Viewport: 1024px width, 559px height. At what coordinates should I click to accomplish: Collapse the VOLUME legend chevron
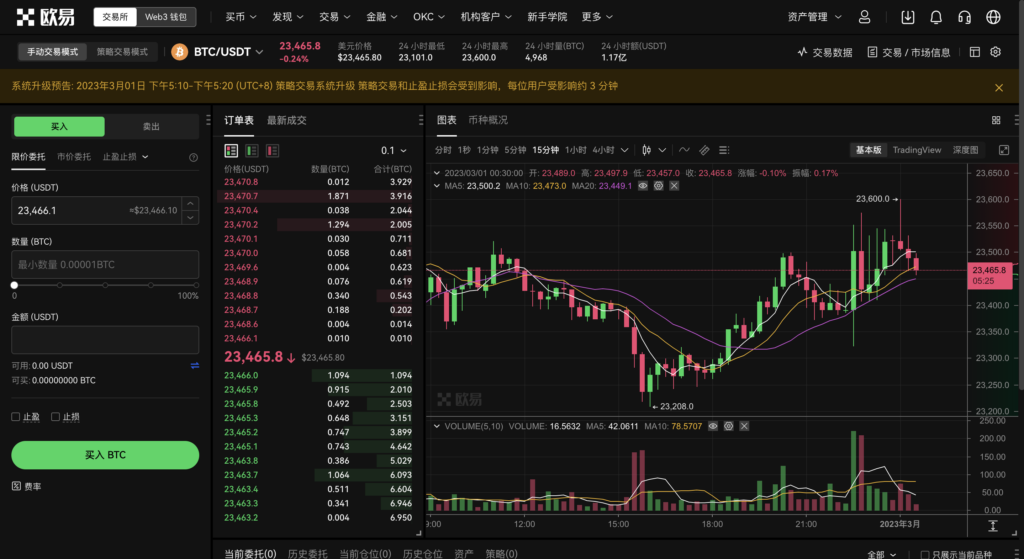click(437, 426)
